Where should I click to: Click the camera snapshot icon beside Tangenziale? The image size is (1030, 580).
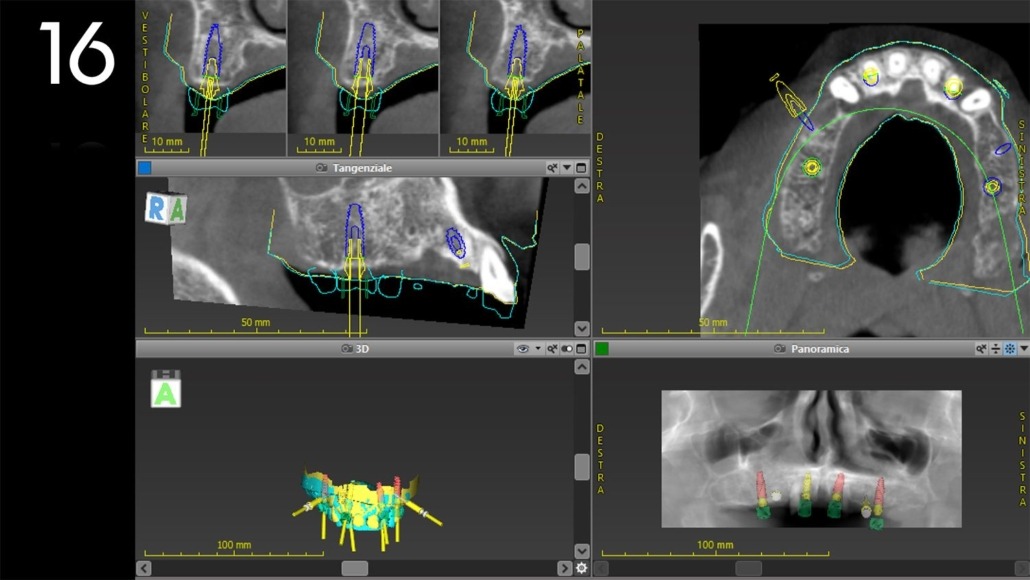pyautogui.click(x=322, y=168)
